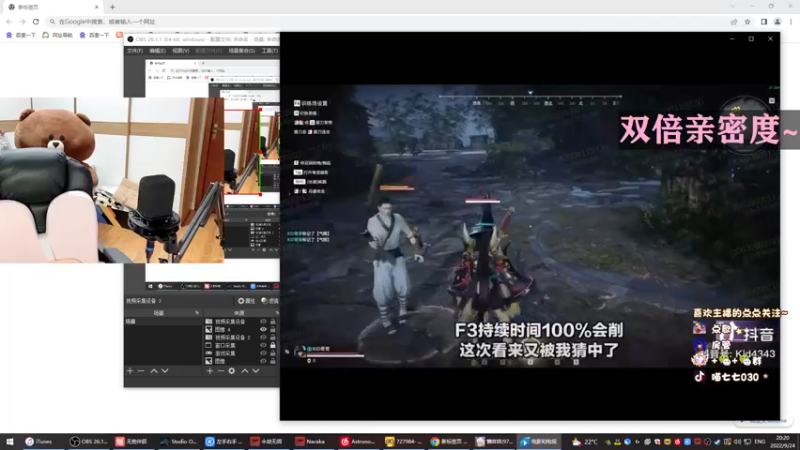
Task: Remove the selected OBS source
Action: point(220,371)
